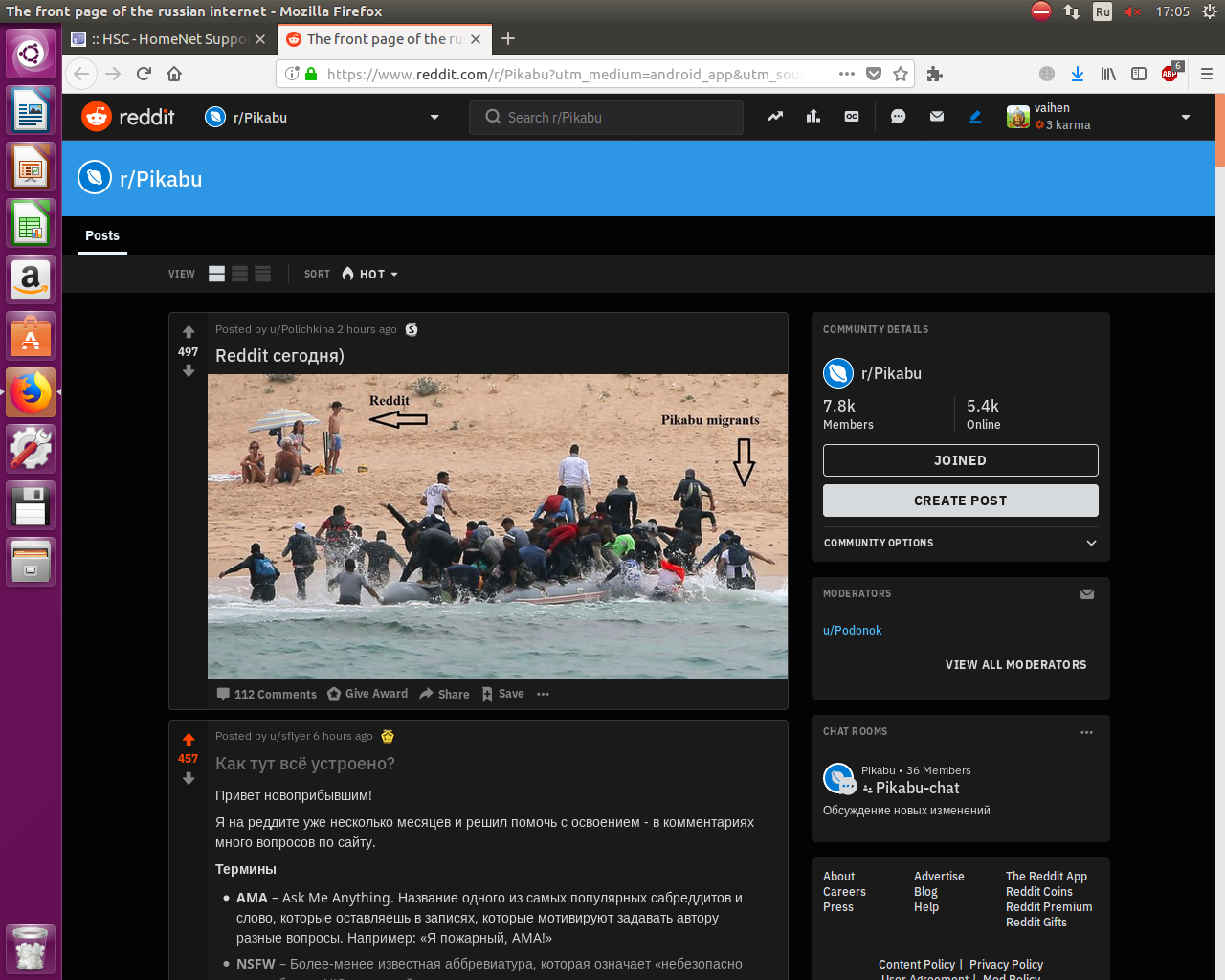Open the chat bubble icon in header
This screenshot has width=1225, height=980.
pos(898,117)
